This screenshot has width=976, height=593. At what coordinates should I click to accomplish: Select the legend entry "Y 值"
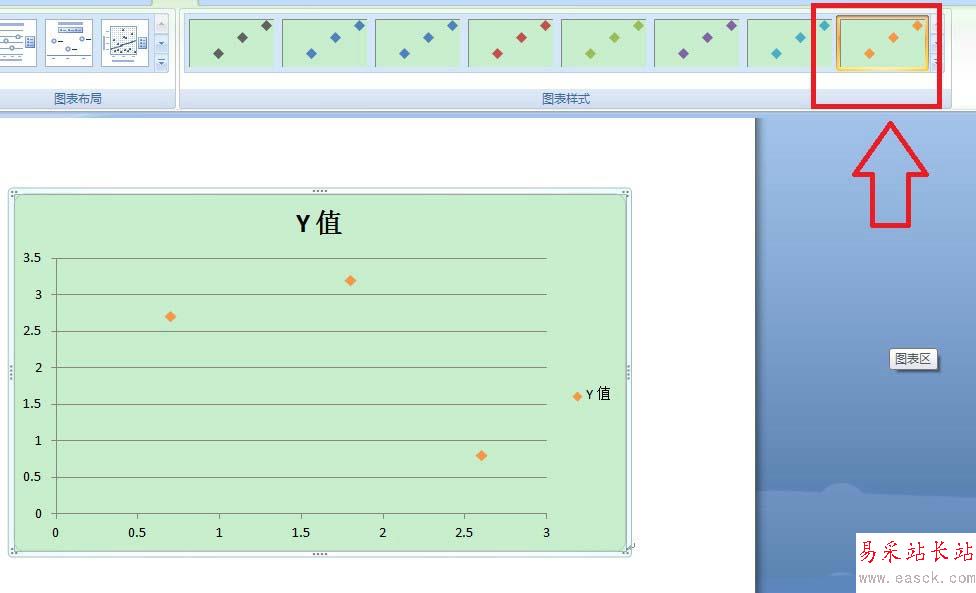598,394
